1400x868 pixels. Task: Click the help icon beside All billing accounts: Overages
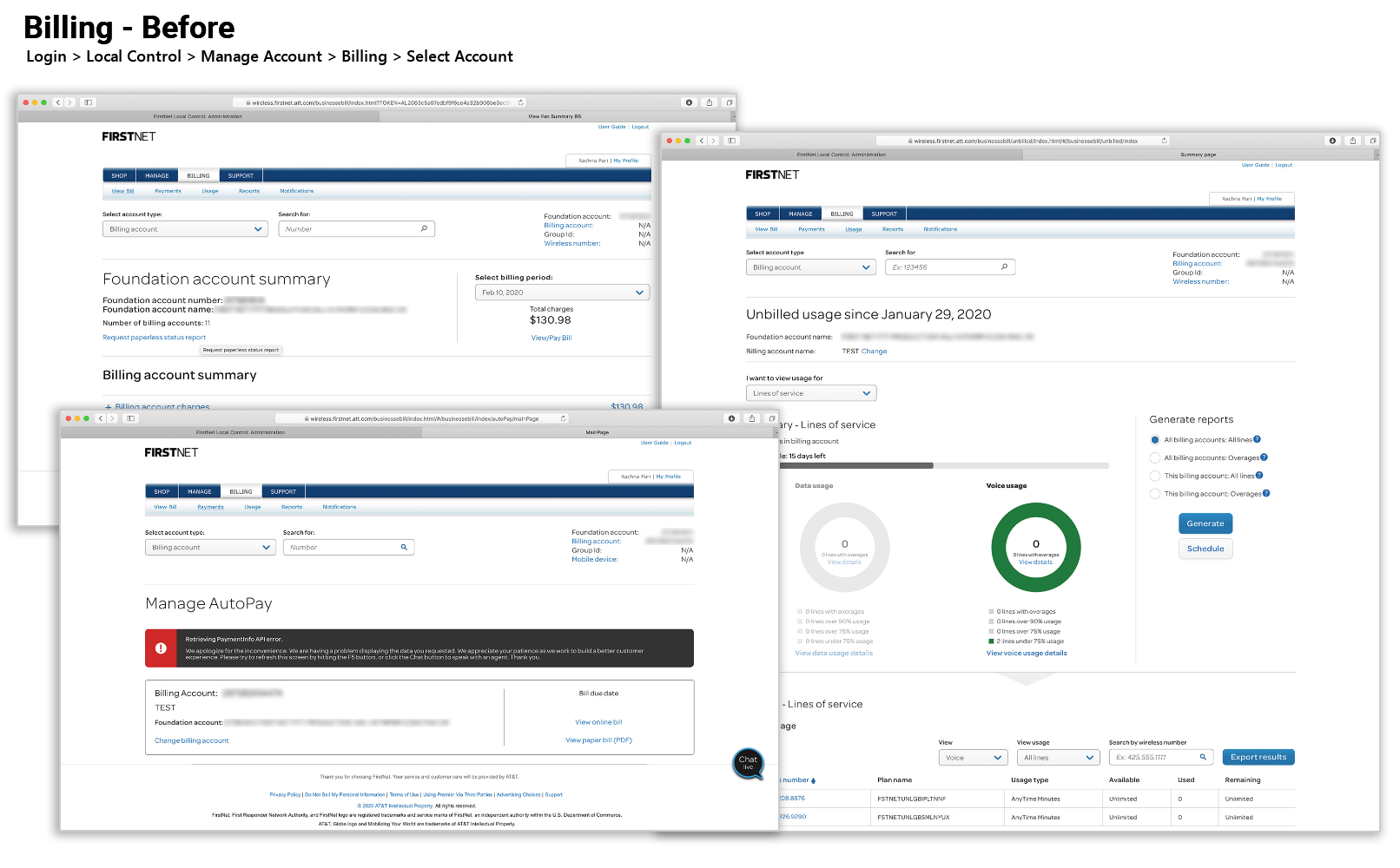pyautogui.click(x=1264, y=457)
